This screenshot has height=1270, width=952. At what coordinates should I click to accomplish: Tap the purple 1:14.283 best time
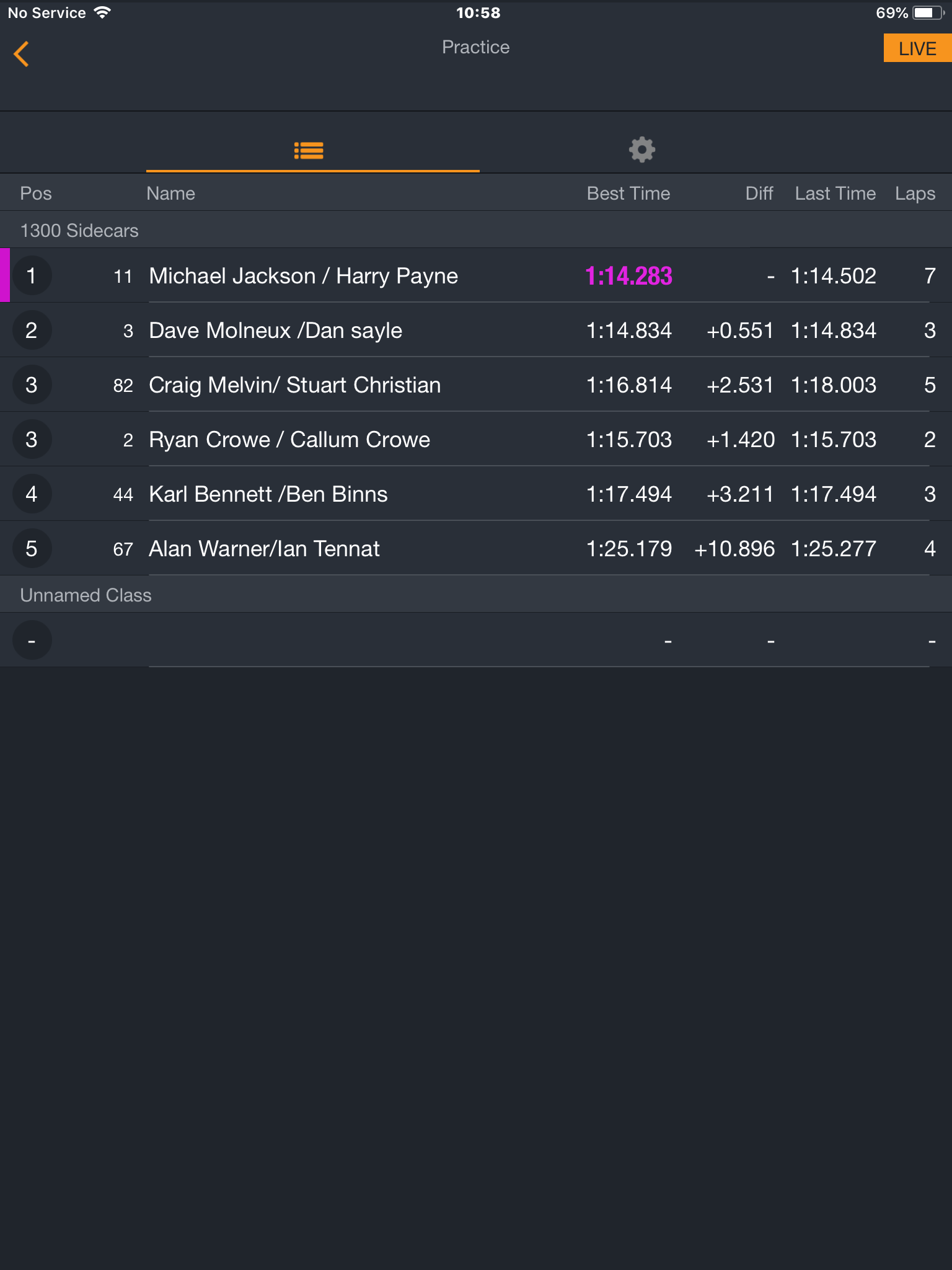point(628,276)
